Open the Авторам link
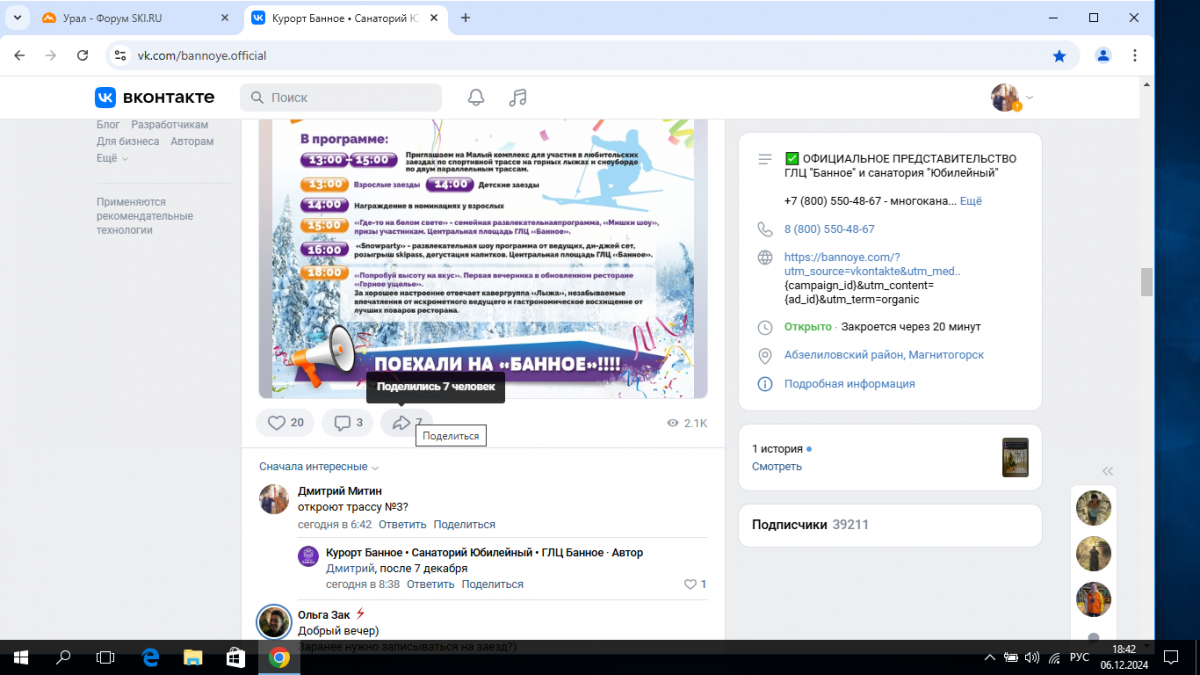Image resolution: width=1200 pixels, height=675 pixels. click(x=192, y=141)
